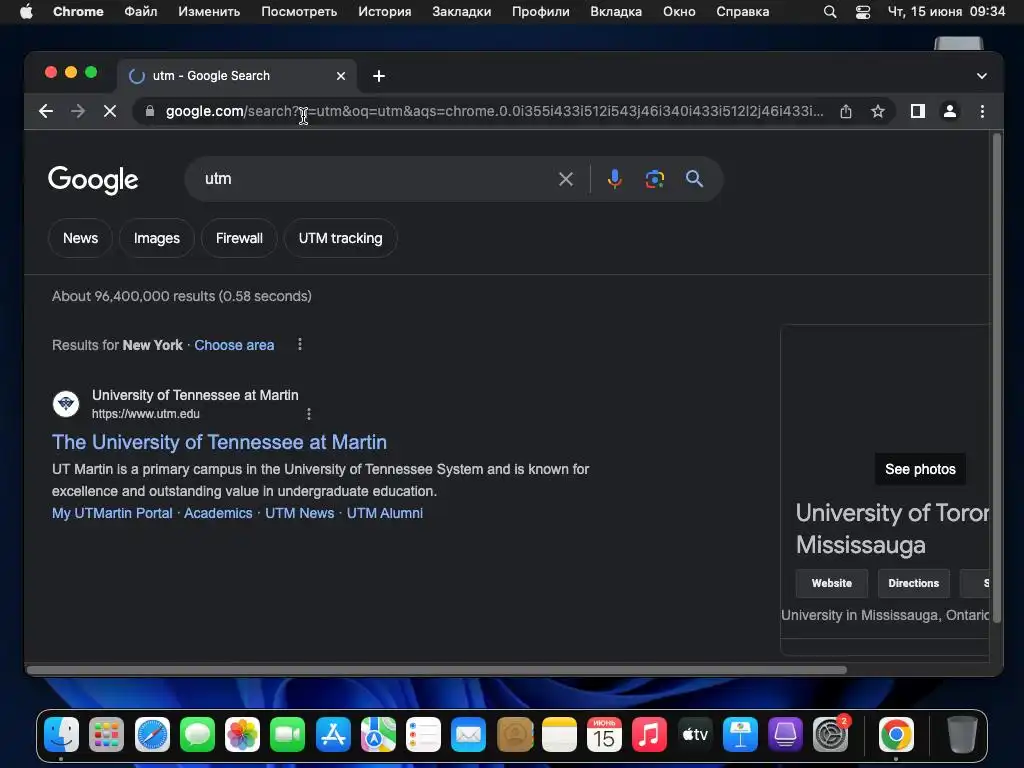Screen dimensions: 1024x768
Task: Open the Academics sitelink
Action: coord(218,513)
